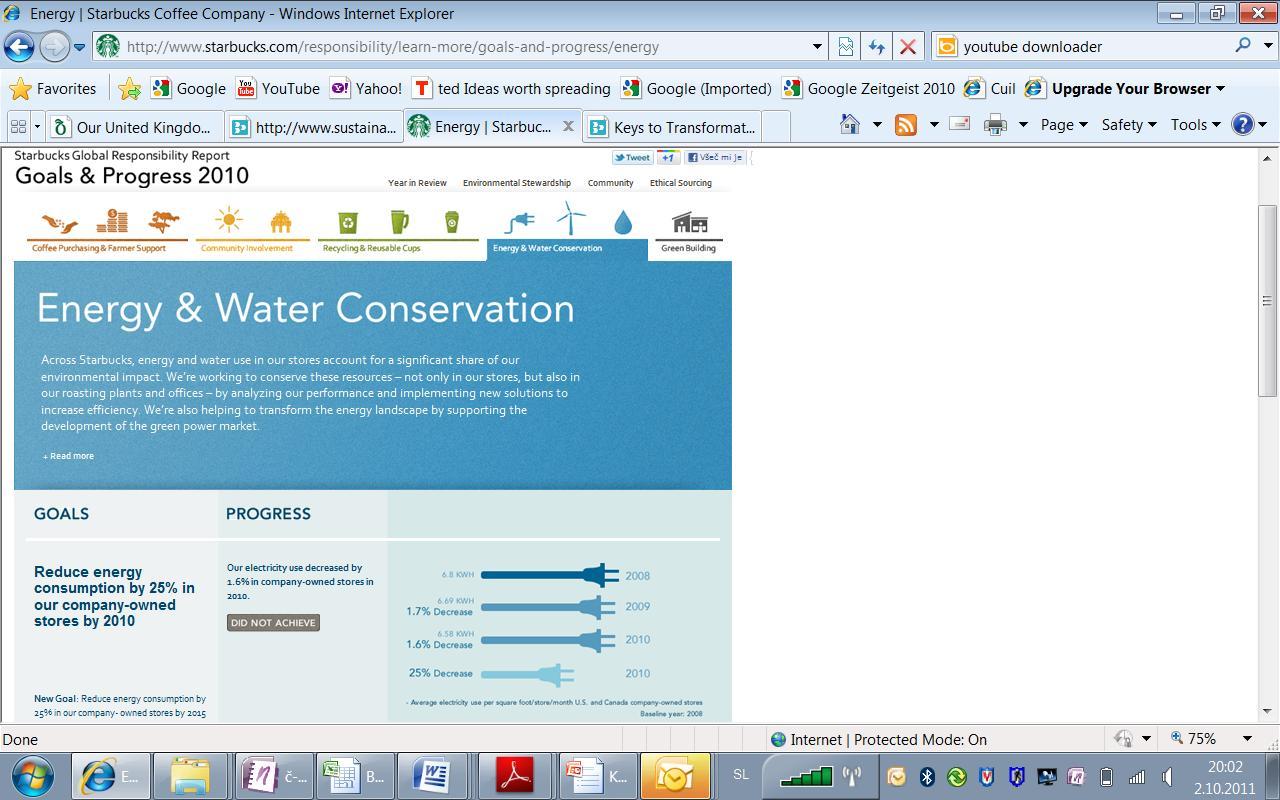The width and height of the screenshot is (1280, 800).
Task: Open Environmental Stewardship nav link
Action: [517, 183]
